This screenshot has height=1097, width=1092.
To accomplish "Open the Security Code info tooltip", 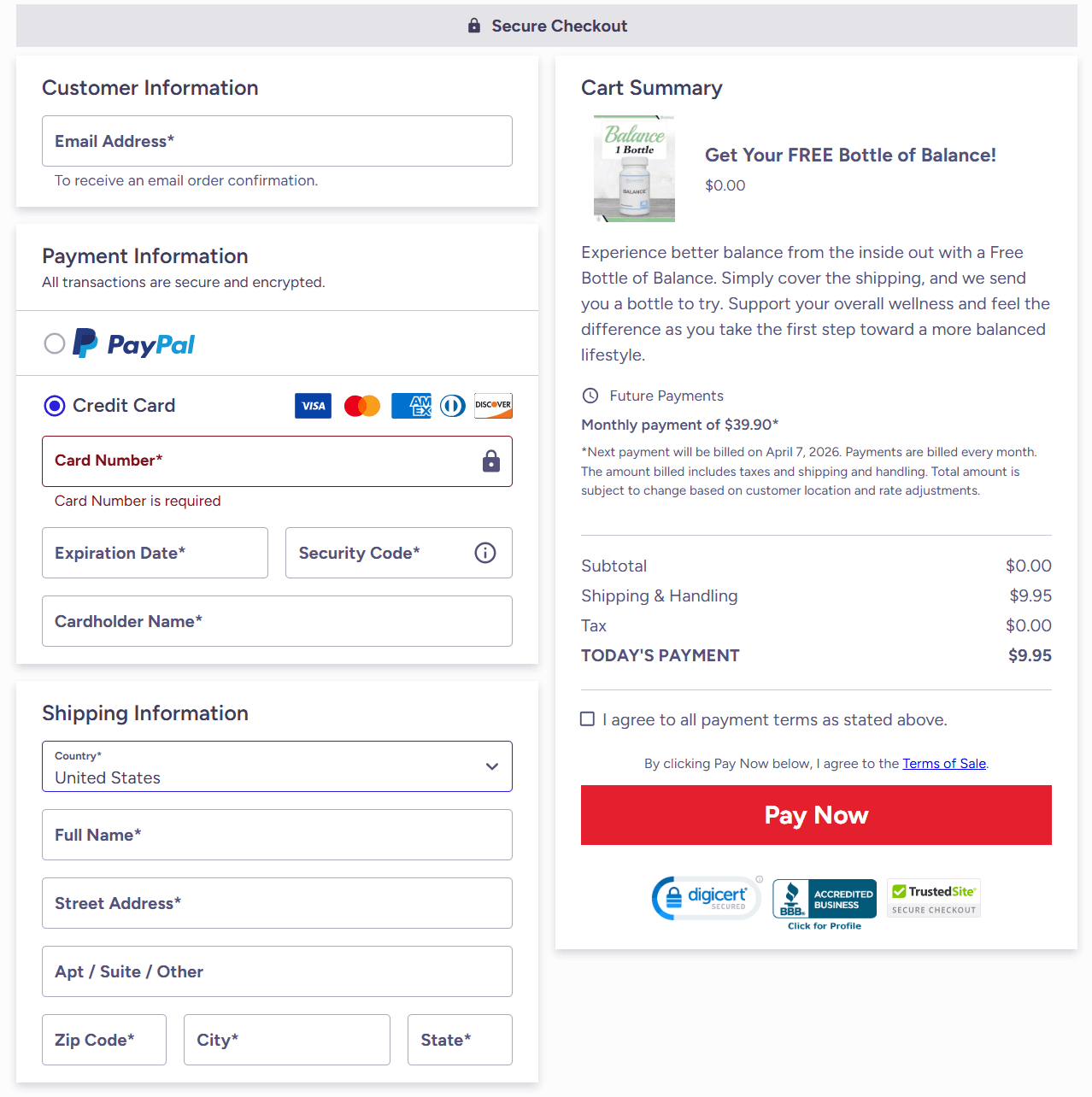I will (x=484, y=553).
